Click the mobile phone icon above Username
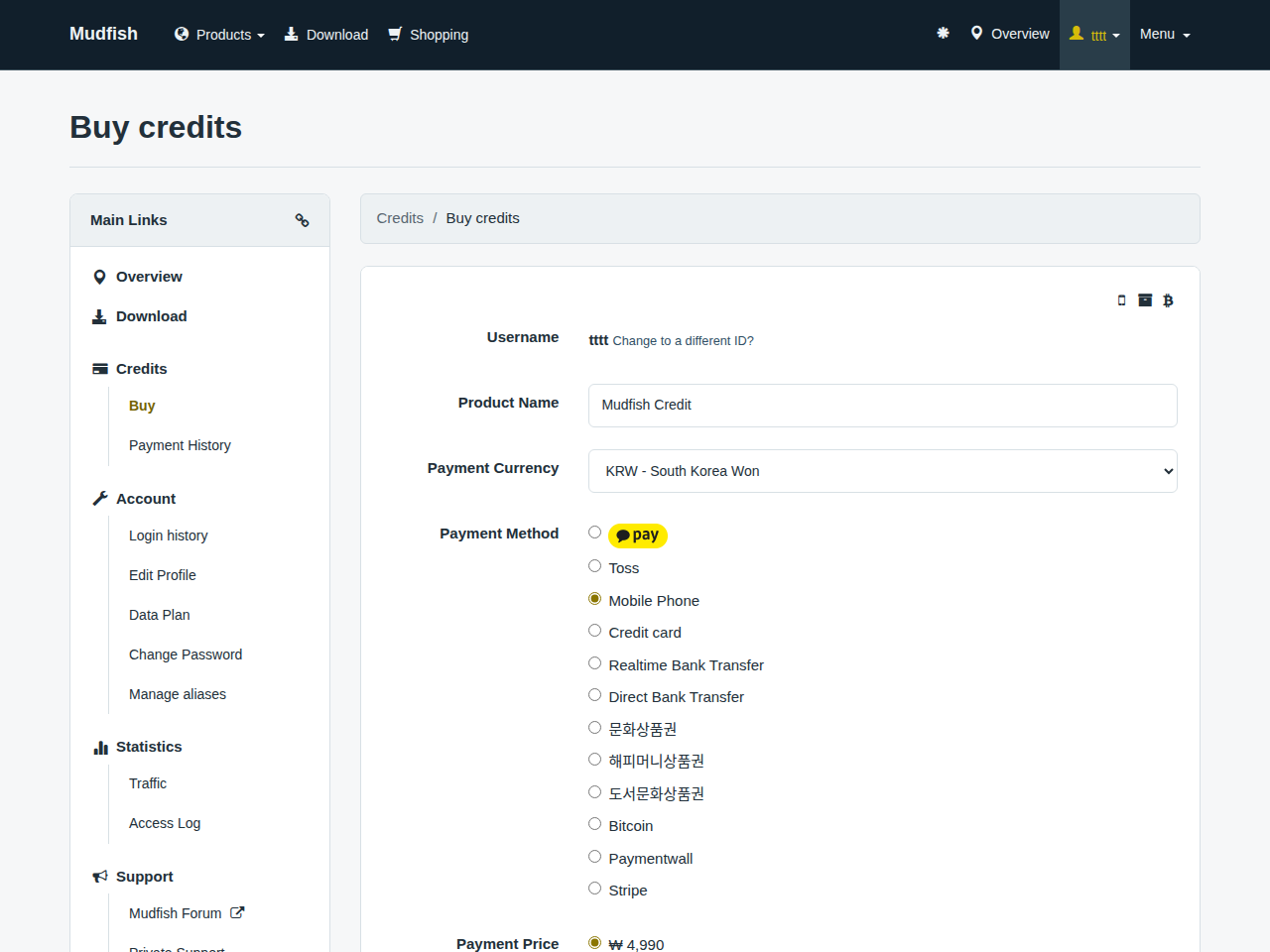Image resolution: width=1270 pixels, height=952 pixels. (1121, 300)
